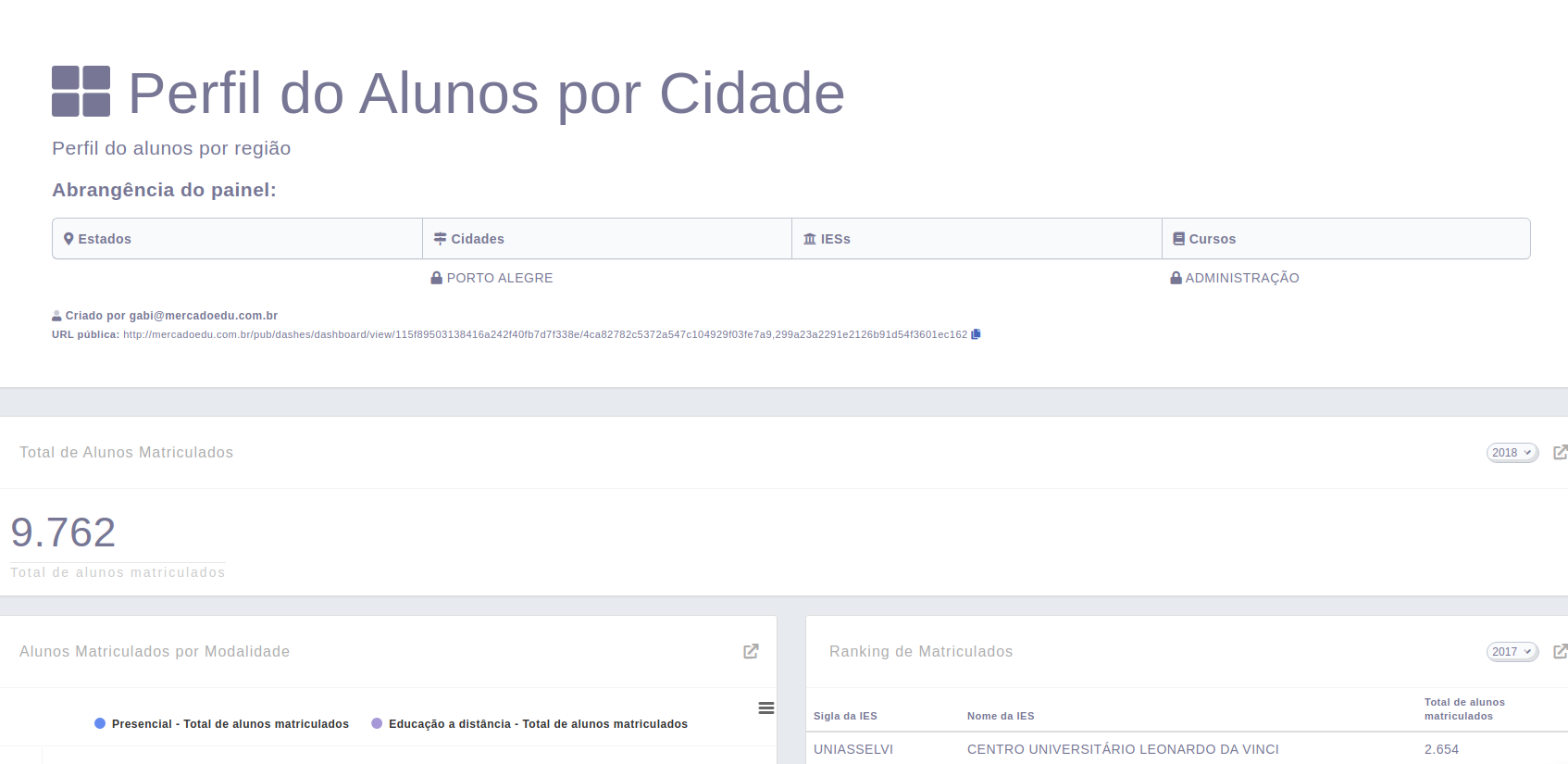The width and height of the screenshot is (1568, 764).
Task: Open the public dashboard URL link
Action: coord(545,334)
